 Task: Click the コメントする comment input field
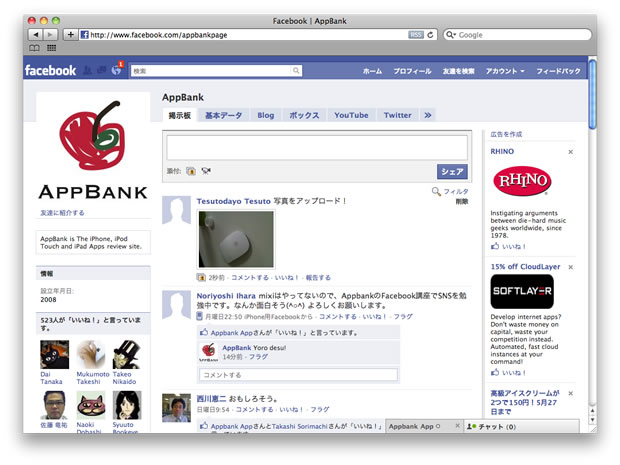click(298, 375)
